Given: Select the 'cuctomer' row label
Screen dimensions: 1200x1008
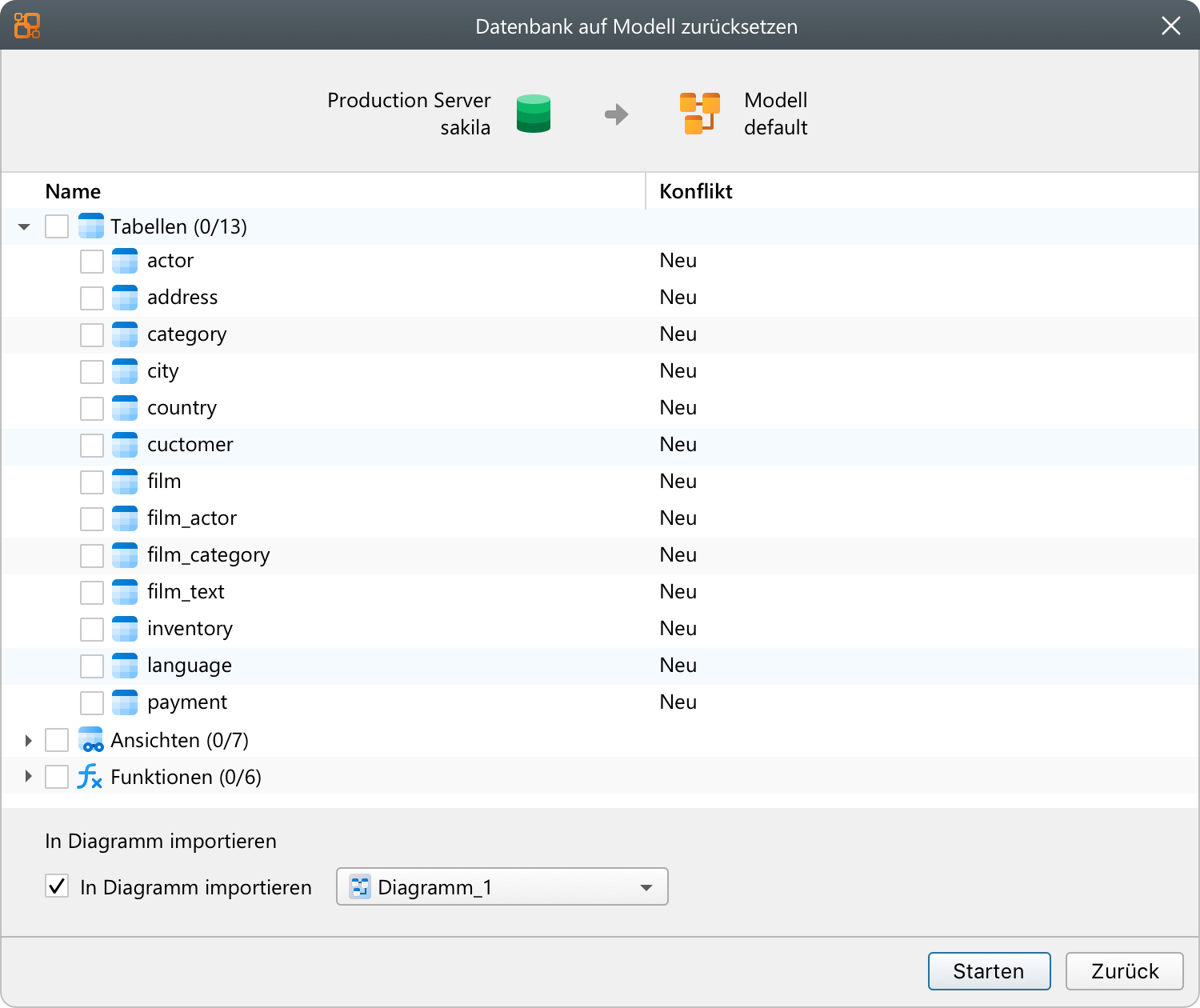Looking at the screenshot, I should [x=190, y=445].
